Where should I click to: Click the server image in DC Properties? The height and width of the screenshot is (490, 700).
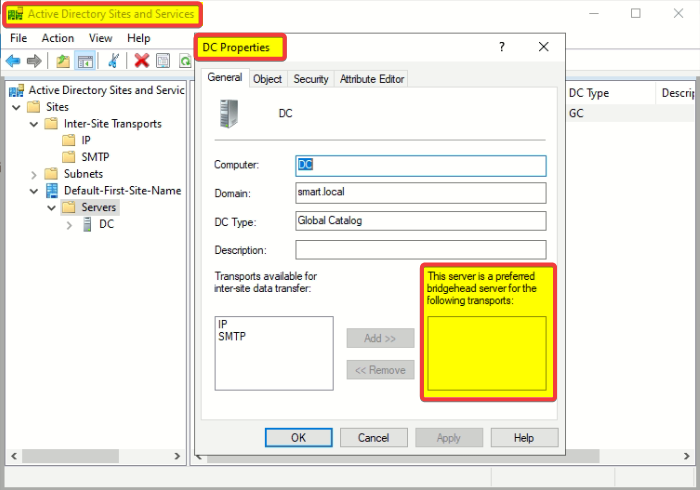(229, 113)
